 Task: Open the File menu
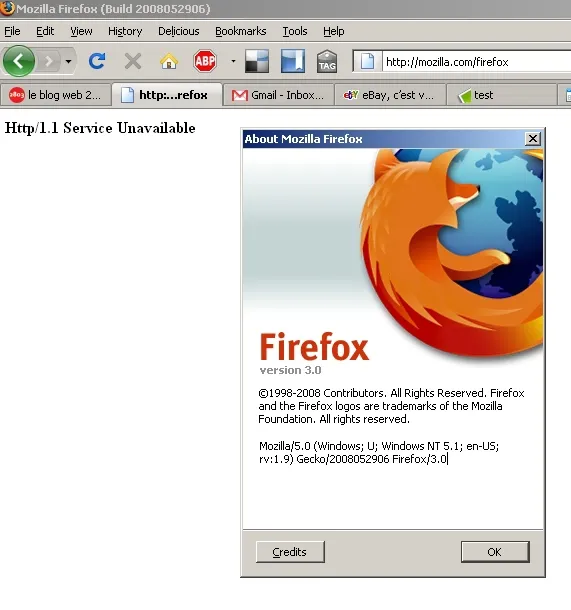[x=12, y=31]
